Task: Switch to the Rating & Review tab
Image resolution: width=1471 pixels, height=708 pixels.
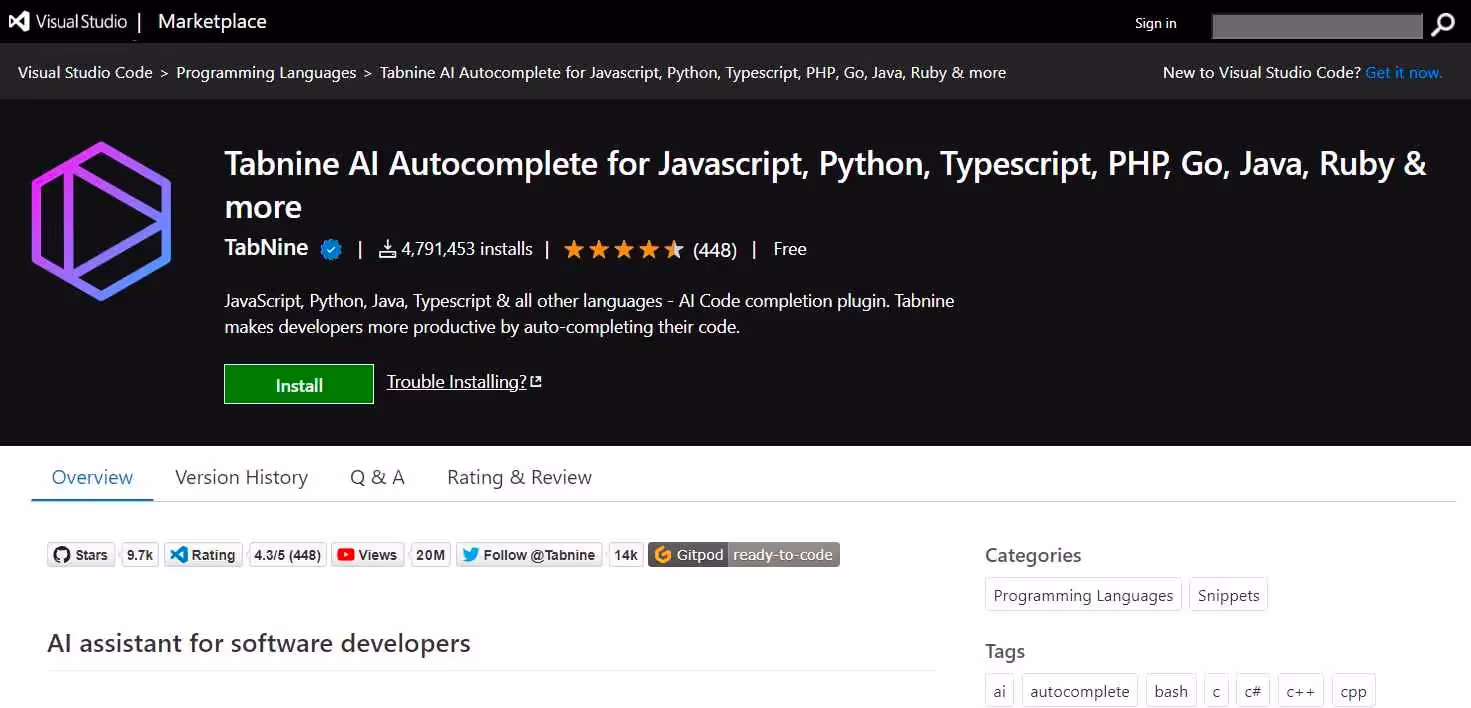Action: point(519,477)
